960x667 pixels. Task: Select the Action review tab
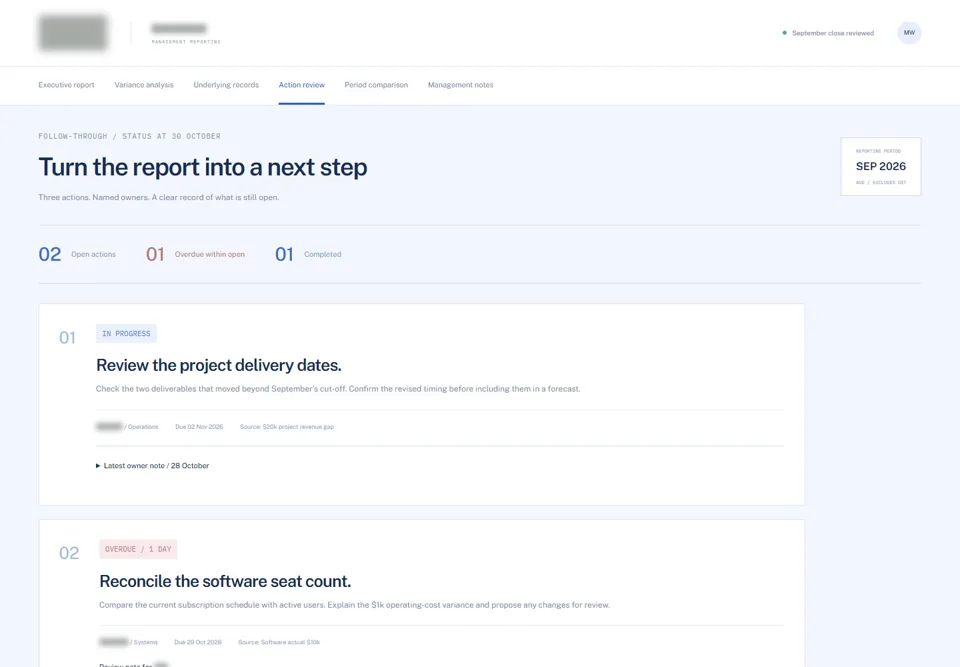pyautogui.click(x=302, y=85)
